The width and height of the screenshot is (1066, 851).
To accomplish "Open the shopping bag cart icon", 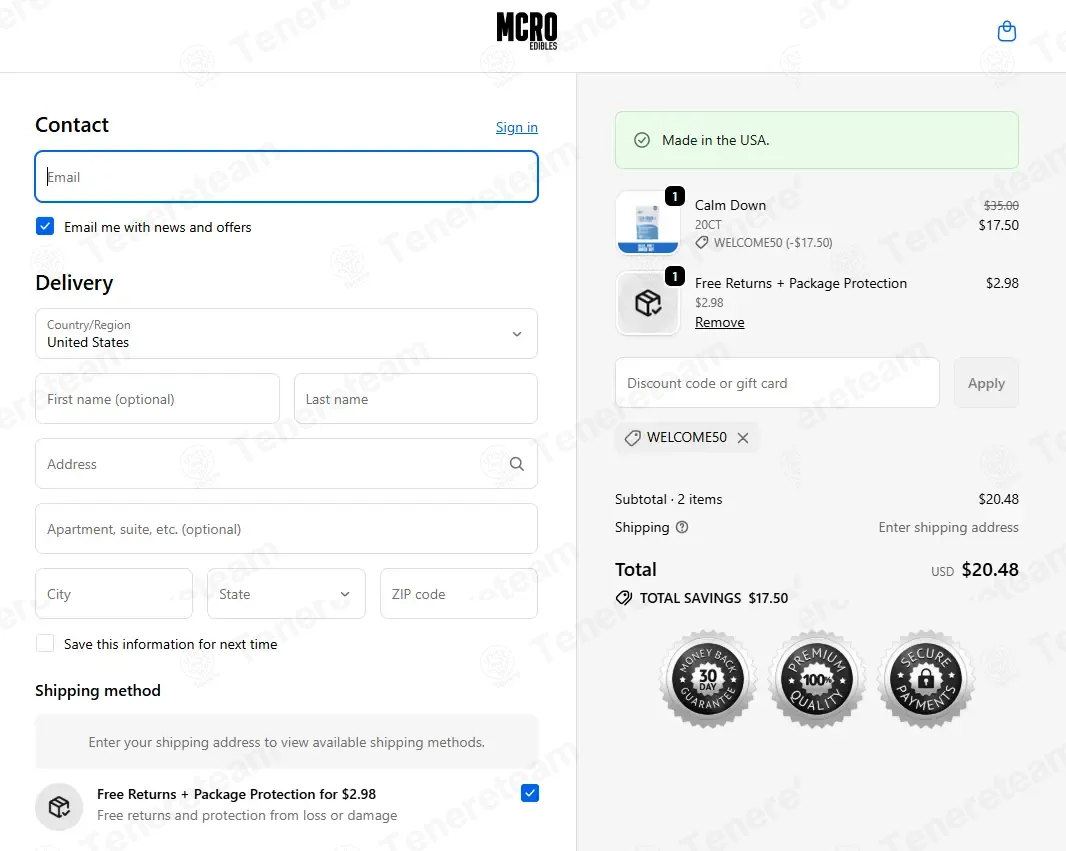I will pos(1006,31).
